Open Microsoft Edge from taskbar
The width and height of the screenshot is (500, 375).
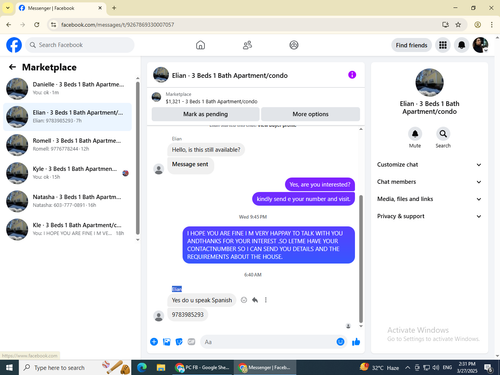point(142,368)
